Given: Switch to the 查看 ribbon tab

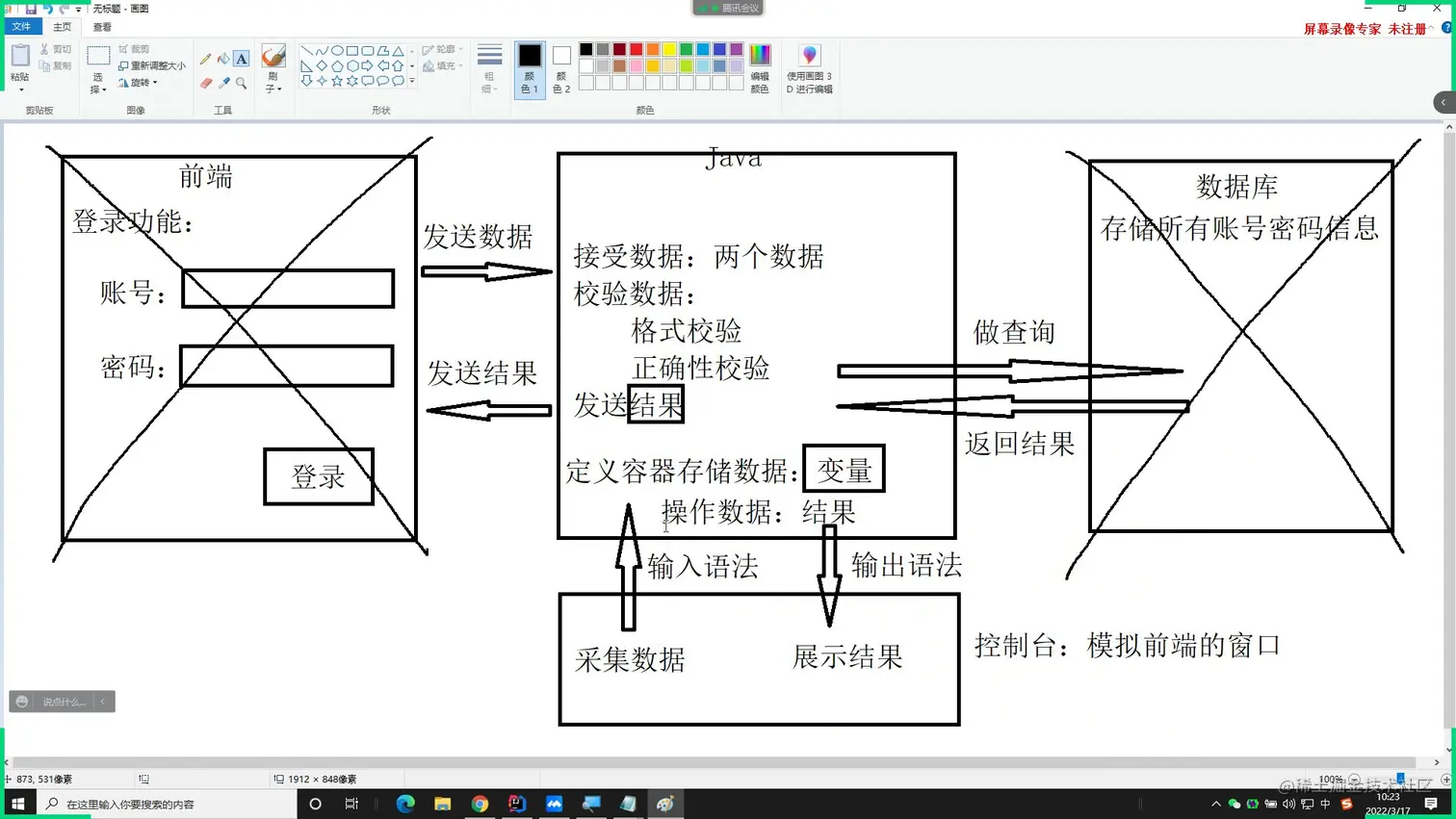Looking at the screenshot, I should pos(101,27).
